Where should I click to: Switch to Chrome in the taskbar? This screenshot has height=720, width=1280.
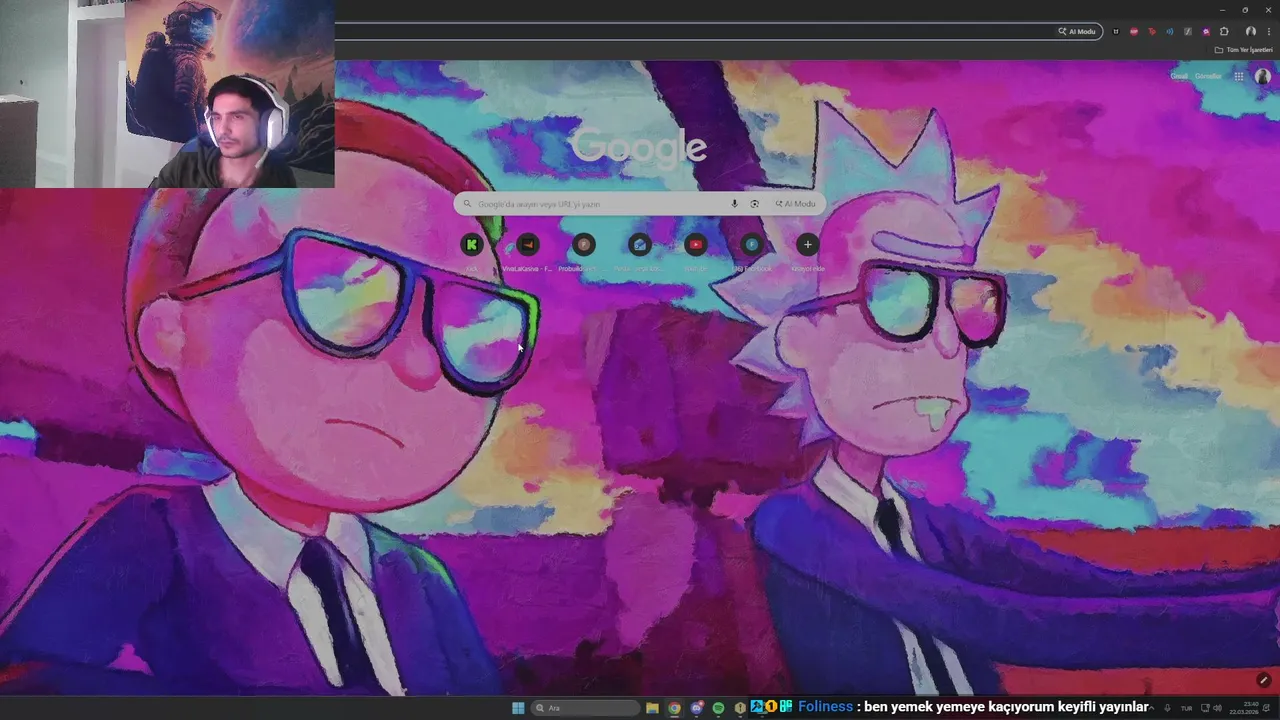click(675, 708)
